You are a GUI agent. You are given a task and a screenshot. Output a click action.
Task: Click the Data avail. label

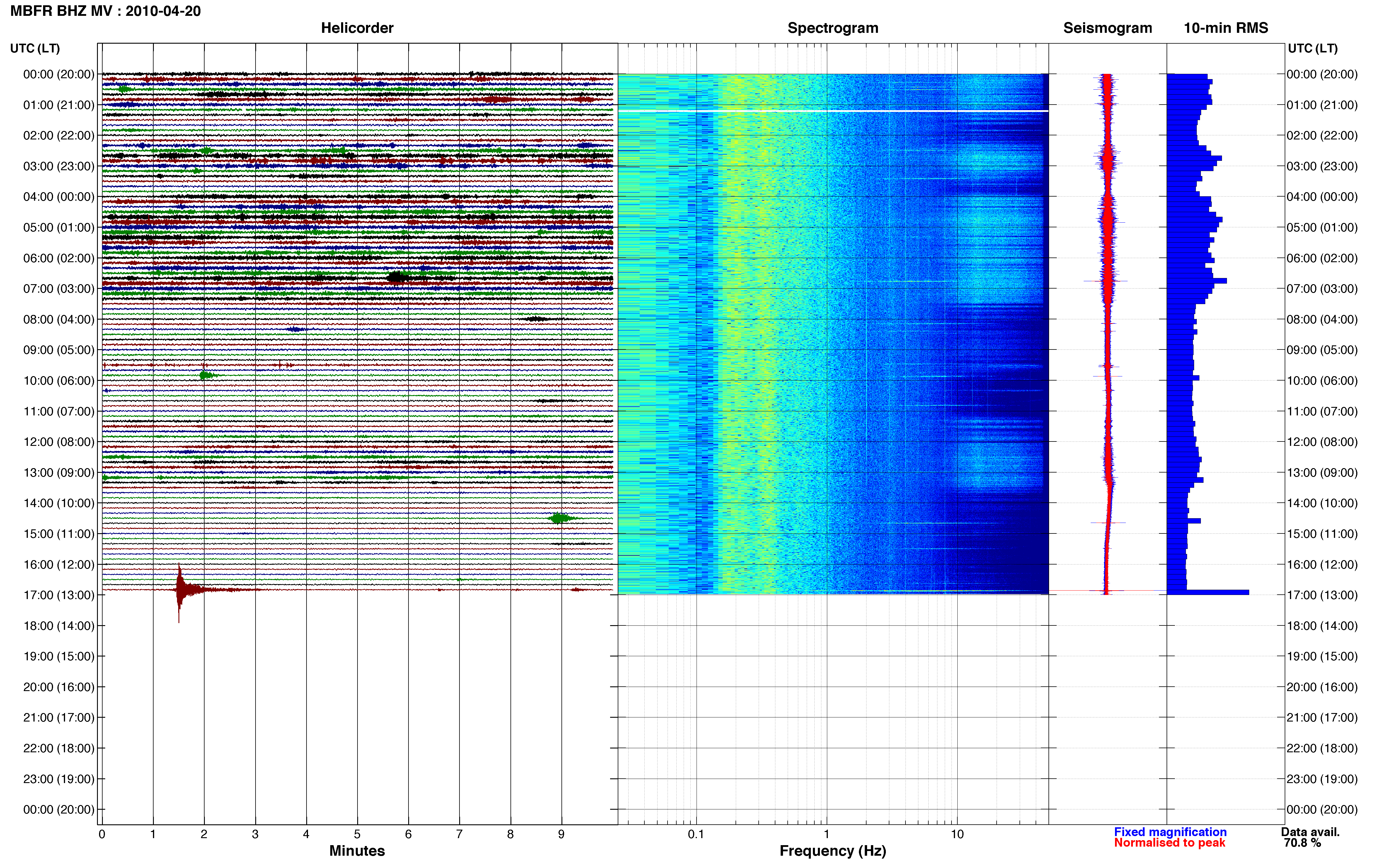pos(1310,832)
